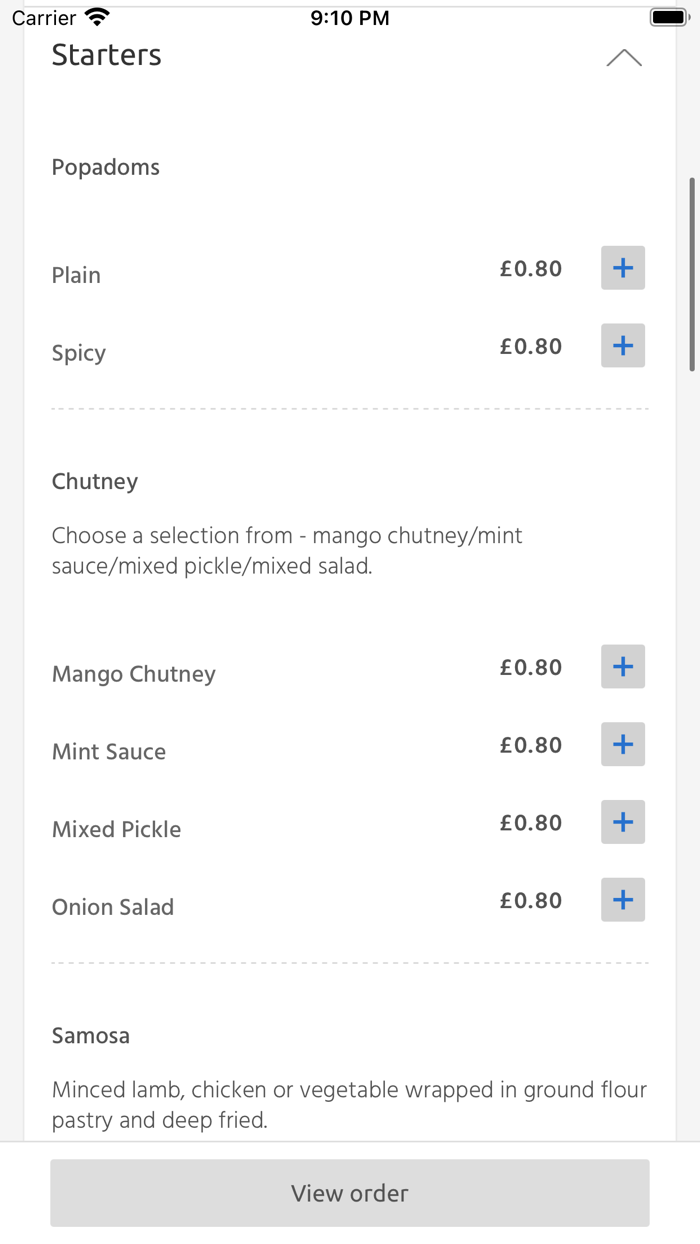Image resolution: width=700 pixels, height=1244 pixels.
Task: Tap plus icon next to Mango Chutney
Action: tap(623, 667)
